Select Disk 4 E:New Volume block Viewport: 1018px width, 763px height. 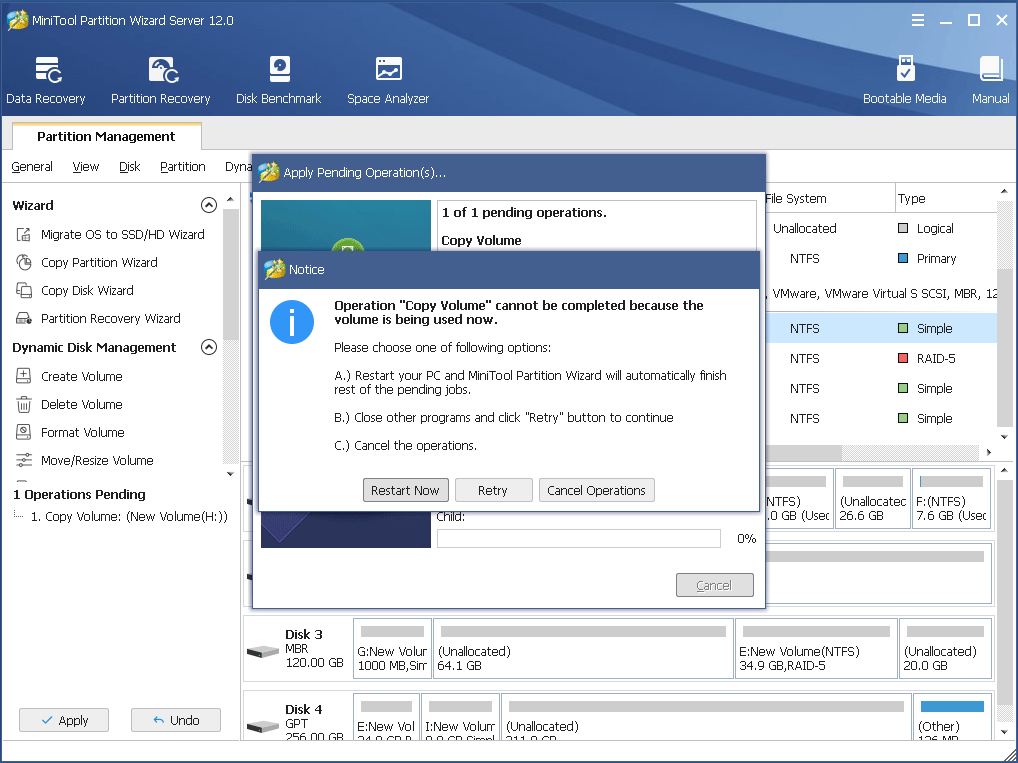tap(386, 716)
